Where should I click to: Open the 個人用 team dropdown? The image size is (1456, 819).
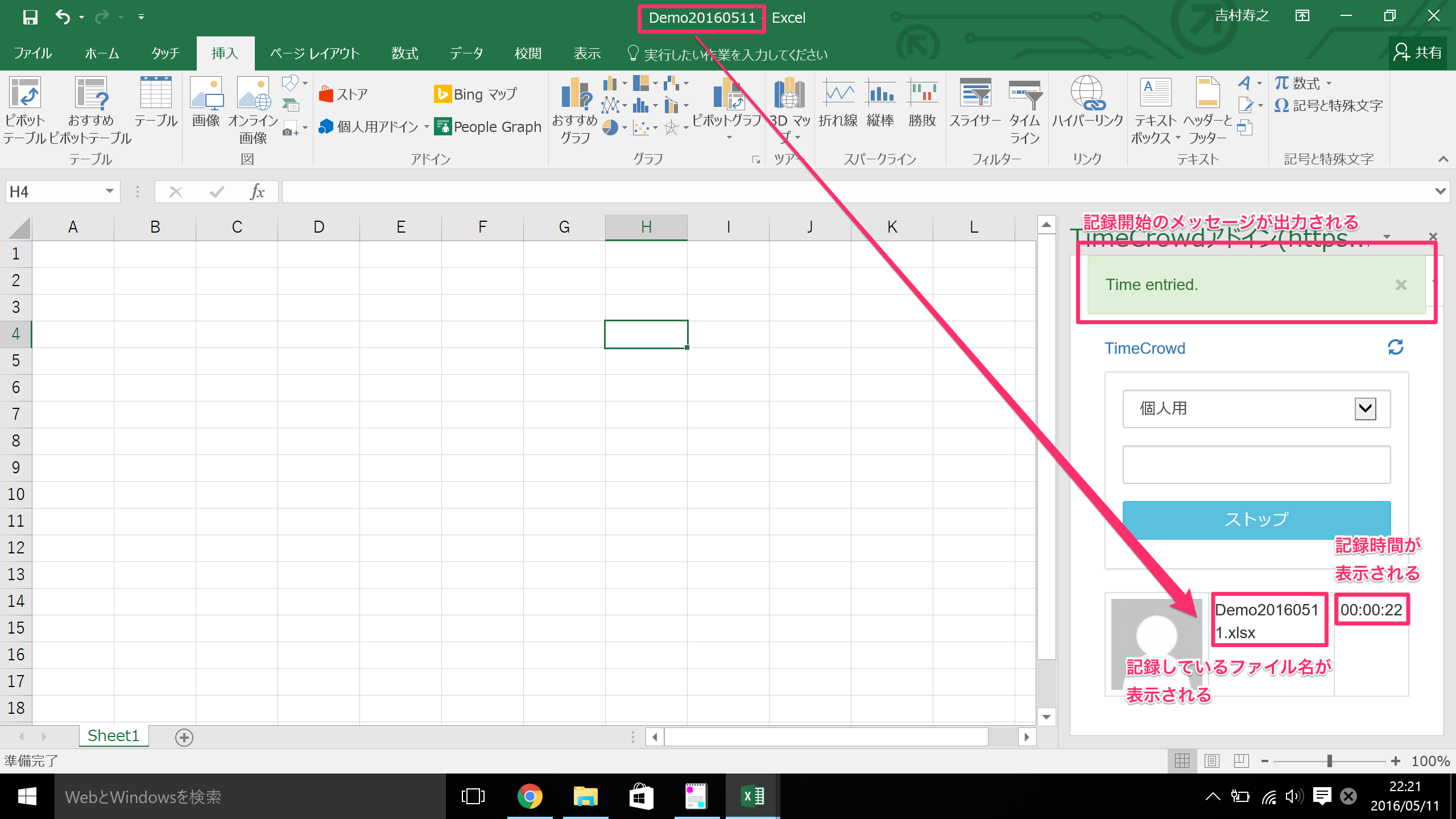tap(1256, 408)
